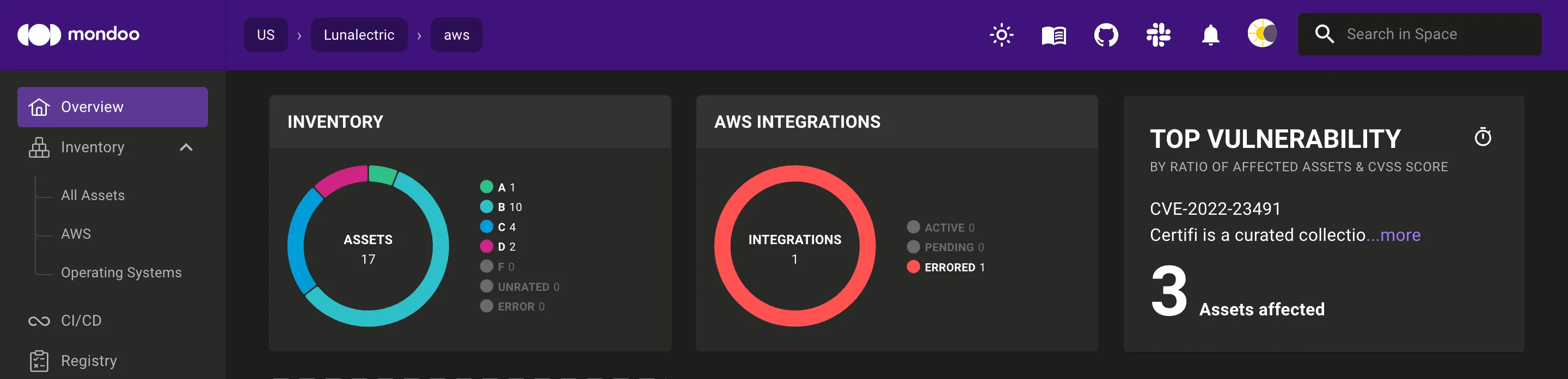Collapse the Inventory menu chevron

[186, 147]
